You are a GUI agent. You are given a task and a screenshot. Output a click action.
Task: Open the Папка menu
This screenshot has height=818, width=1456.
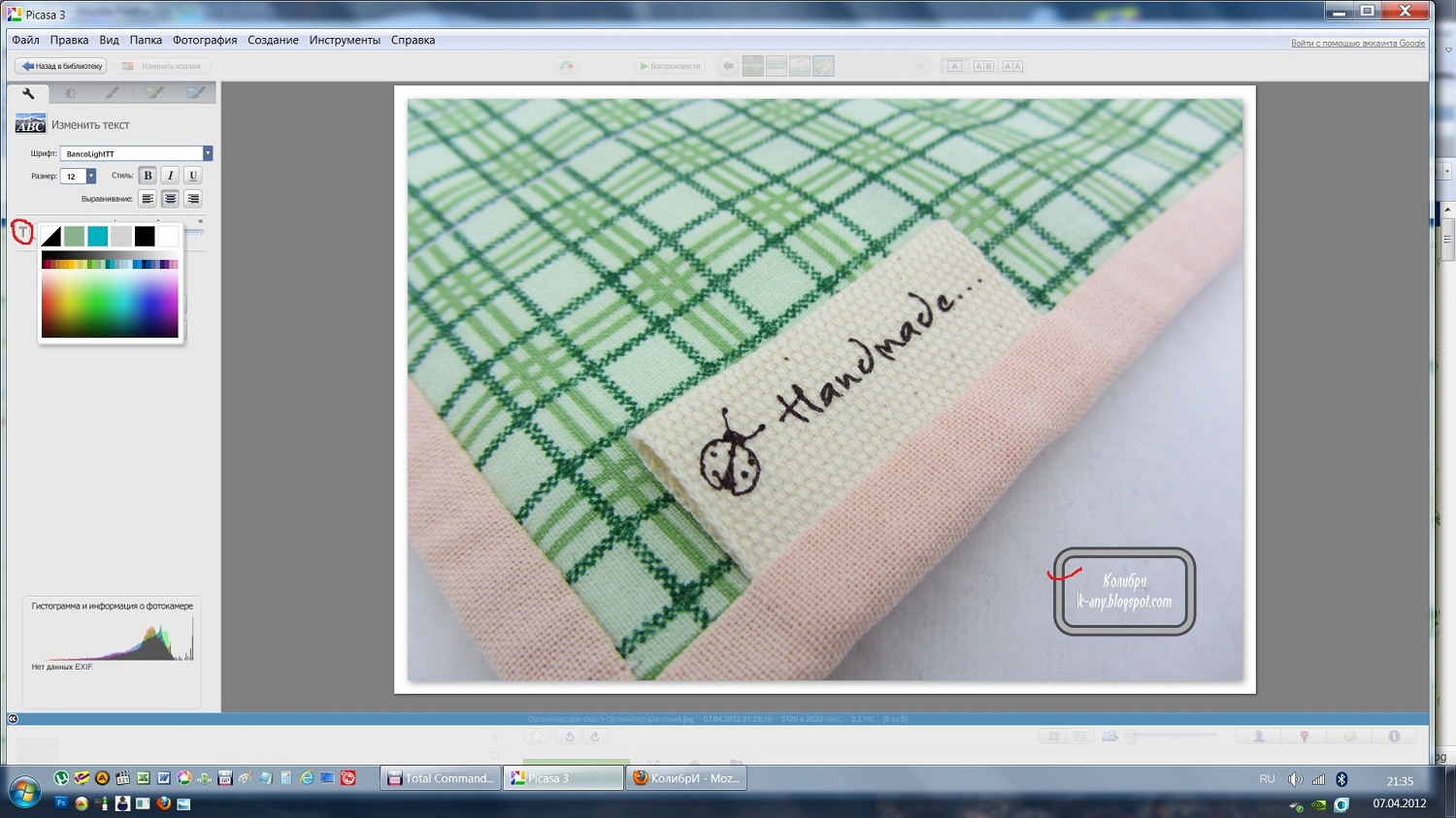(x=146, y=41)
